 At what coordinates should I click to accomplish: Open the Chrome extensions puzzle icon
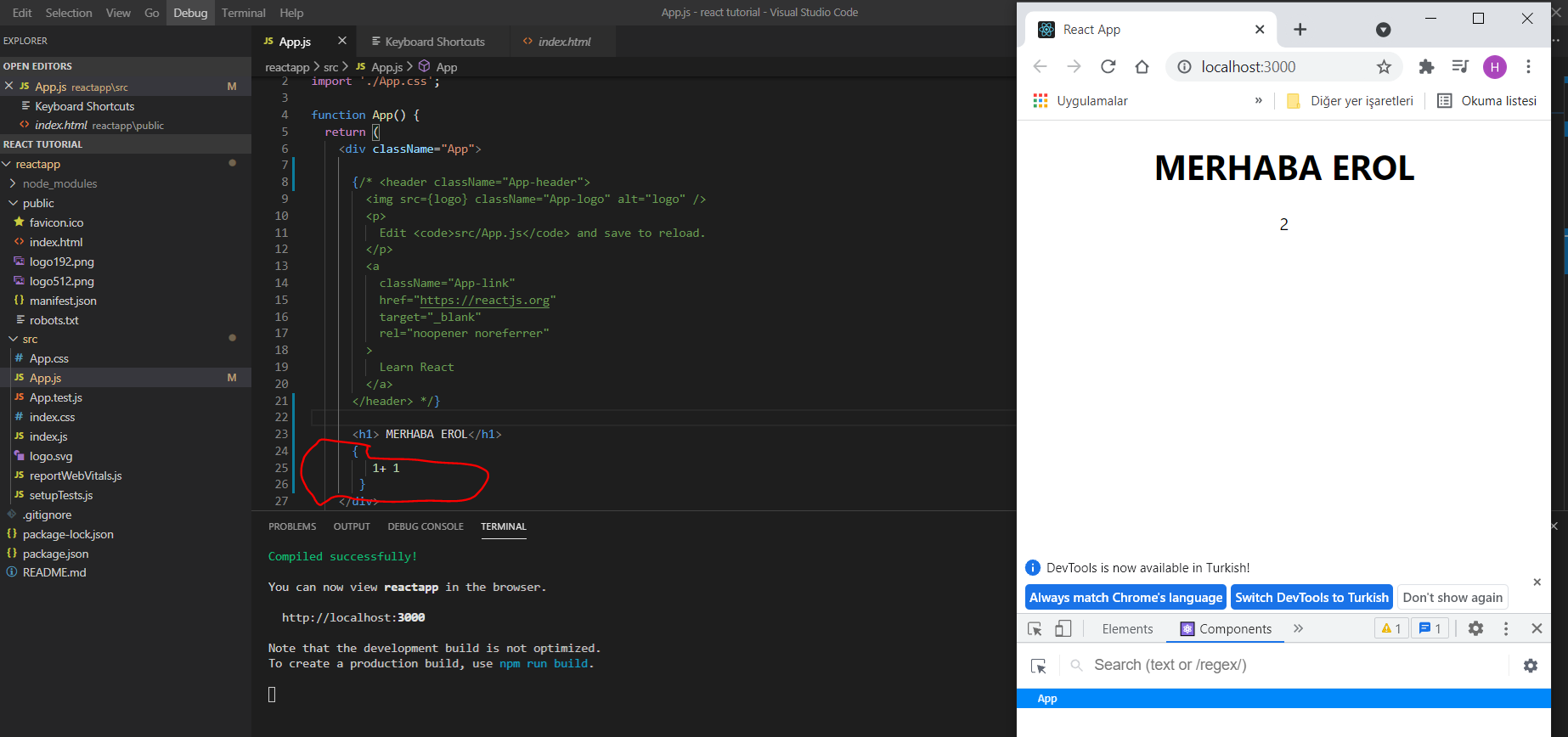tap(1426, 67)
